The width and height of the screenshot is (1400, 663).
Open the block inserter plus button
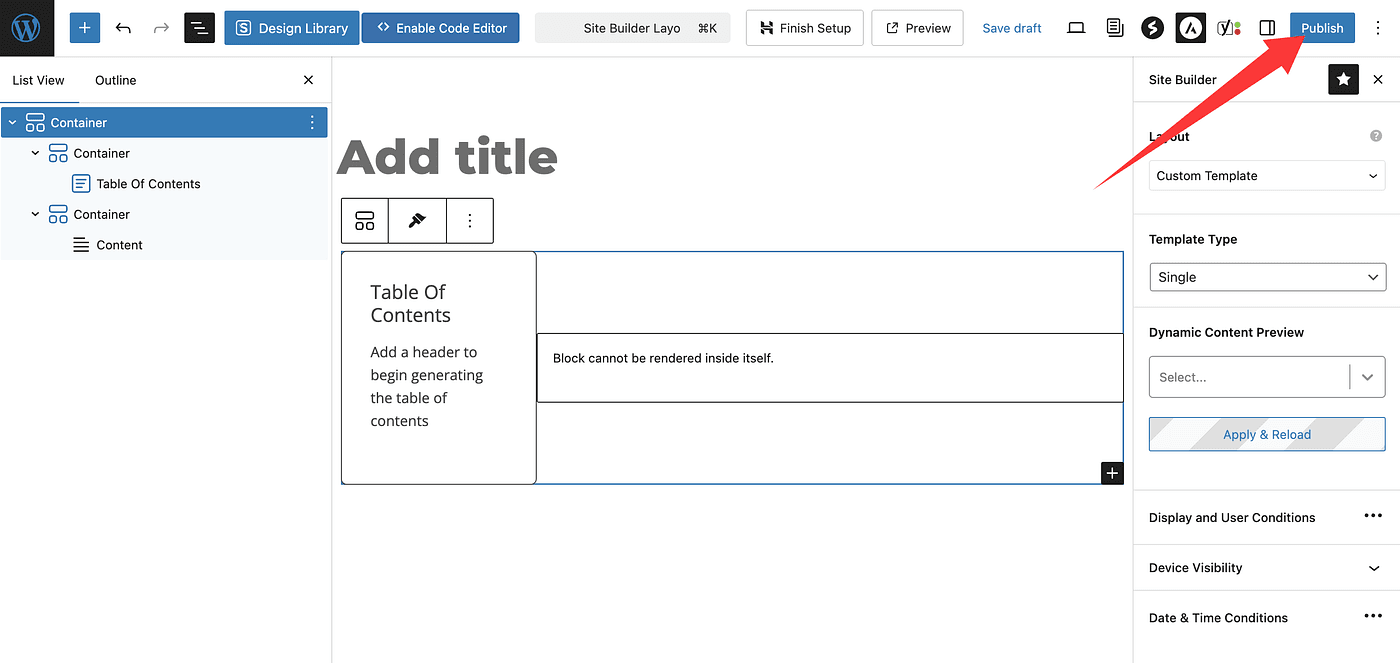85,28
